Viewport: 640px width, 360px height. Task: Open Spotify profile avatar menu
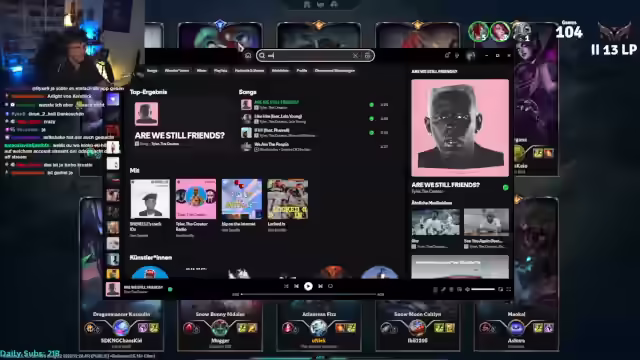470,56
